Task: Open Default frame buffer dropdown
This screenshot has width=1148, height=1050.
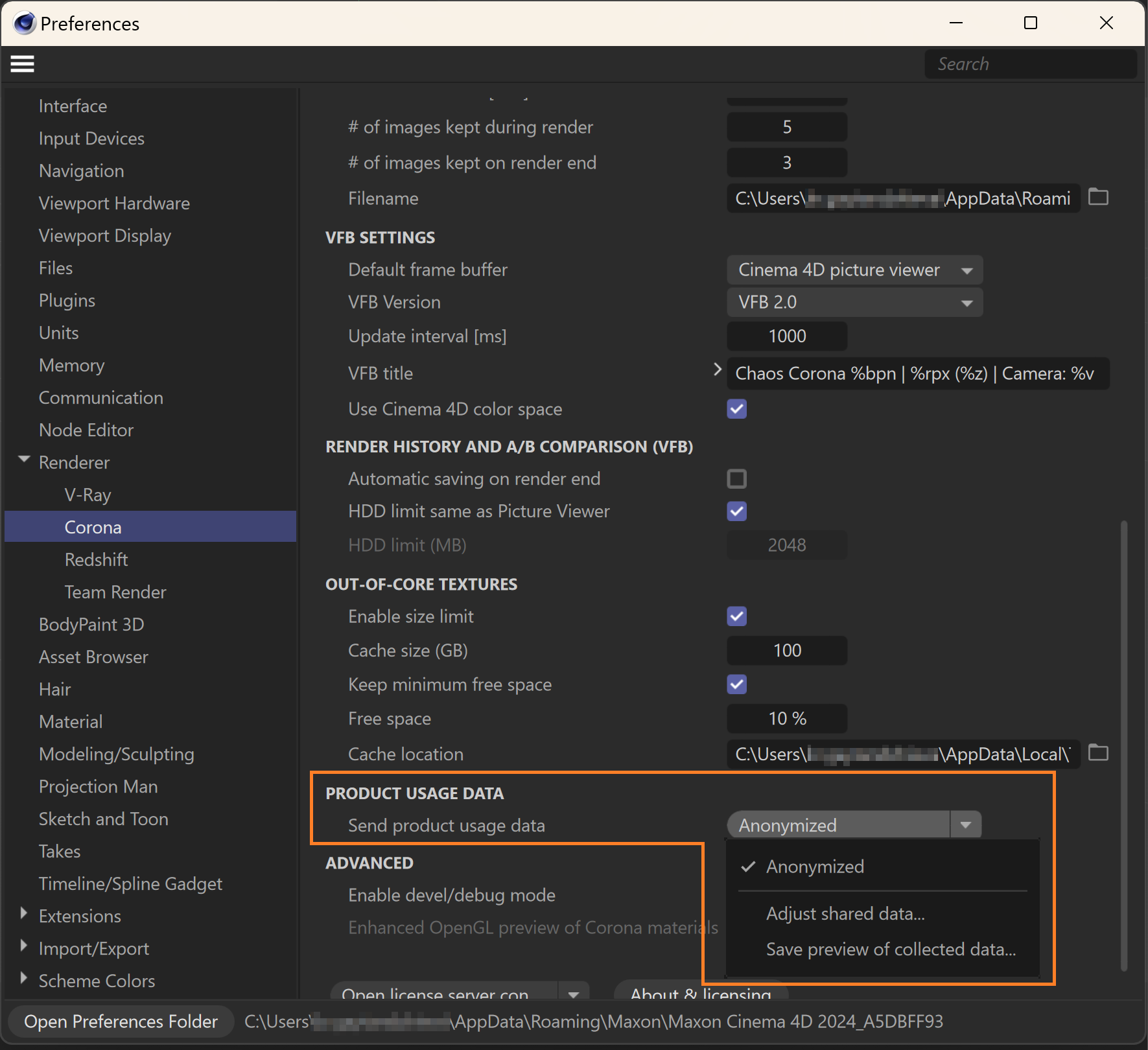Action: tap(854, 270)
